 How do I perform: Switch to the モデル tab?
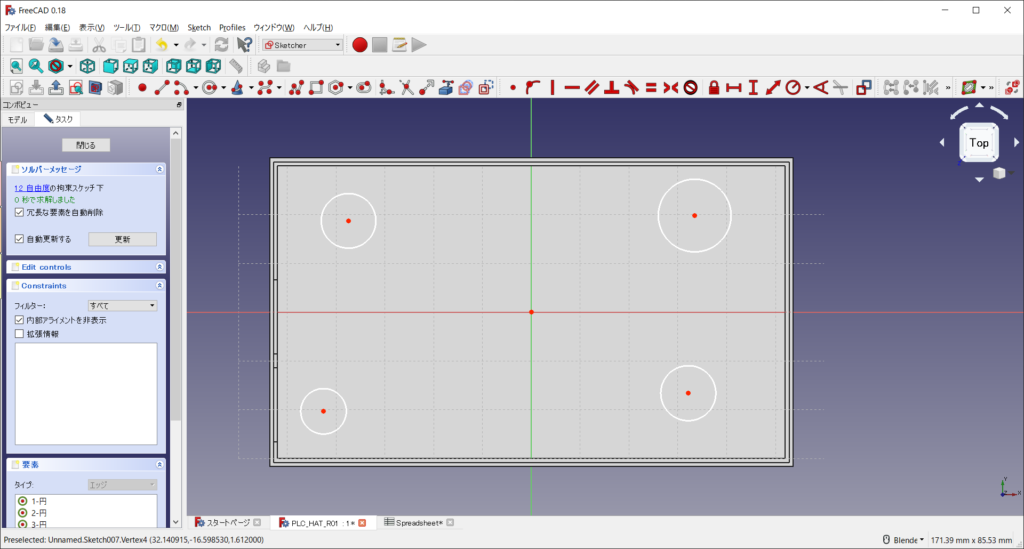[x=18, y=119]
